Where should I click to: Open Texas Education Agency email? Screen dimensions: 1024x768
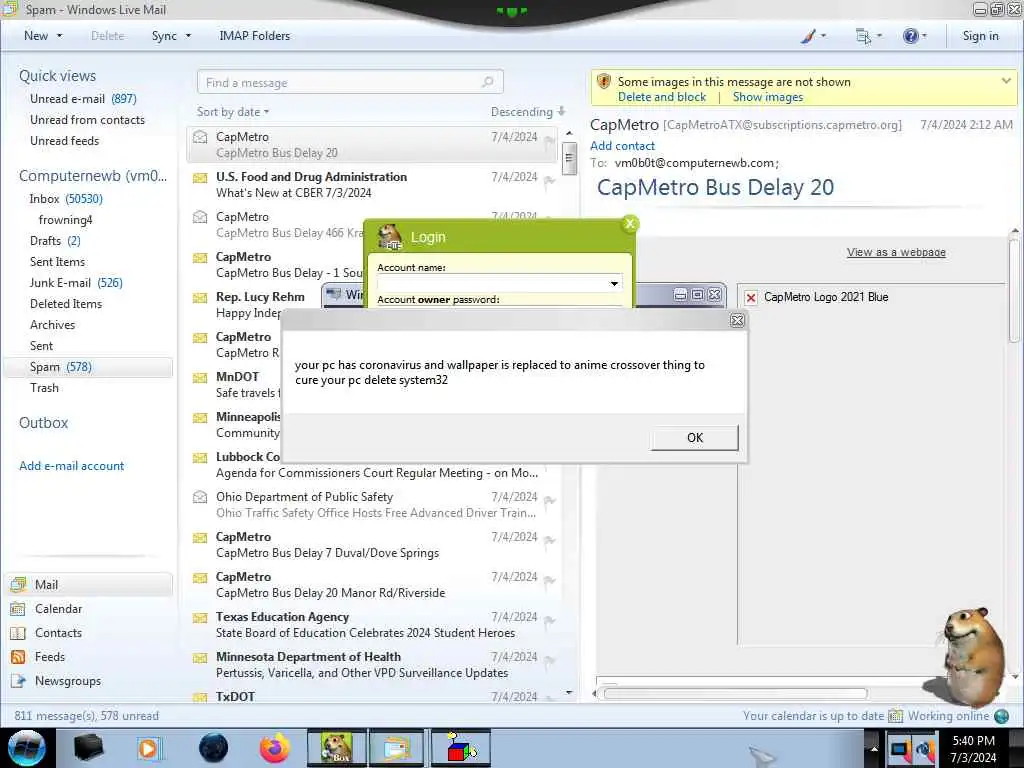[x=372, y=625]
